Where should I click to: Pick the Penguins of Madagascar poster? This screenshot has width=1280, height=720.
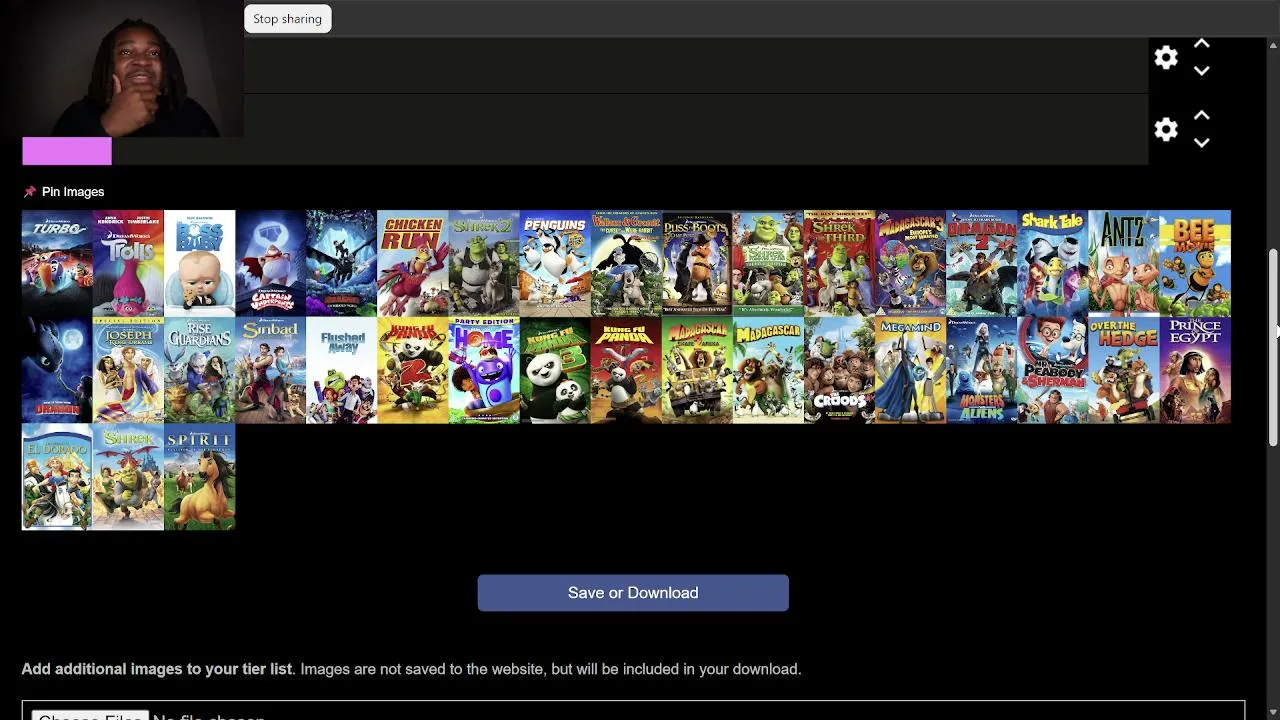coord(554,263)
